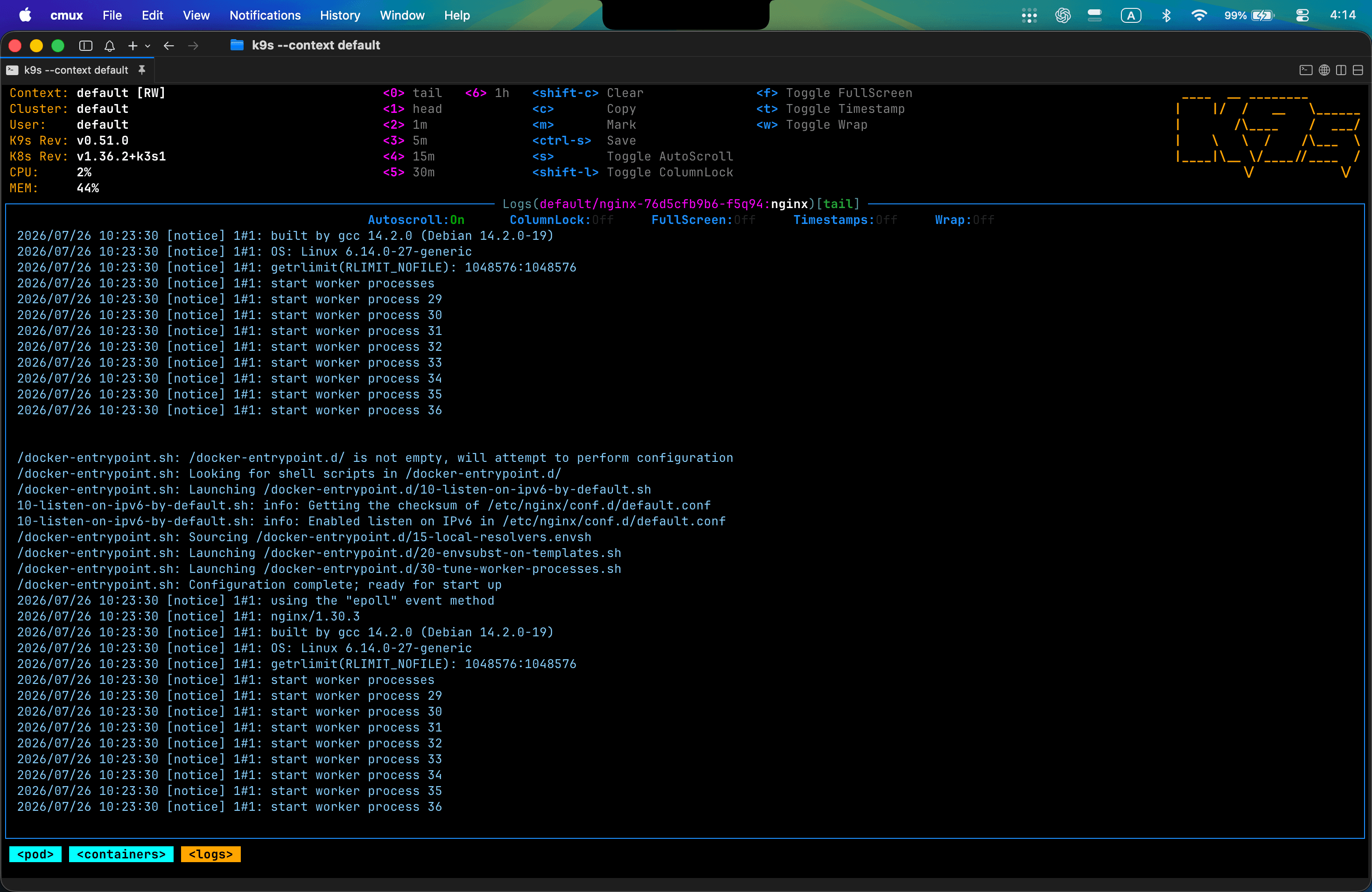This screenshot has width=1372, height=892.
Task: Open the Wi-Fi status menu
Action: click(x=1199, y=15)
